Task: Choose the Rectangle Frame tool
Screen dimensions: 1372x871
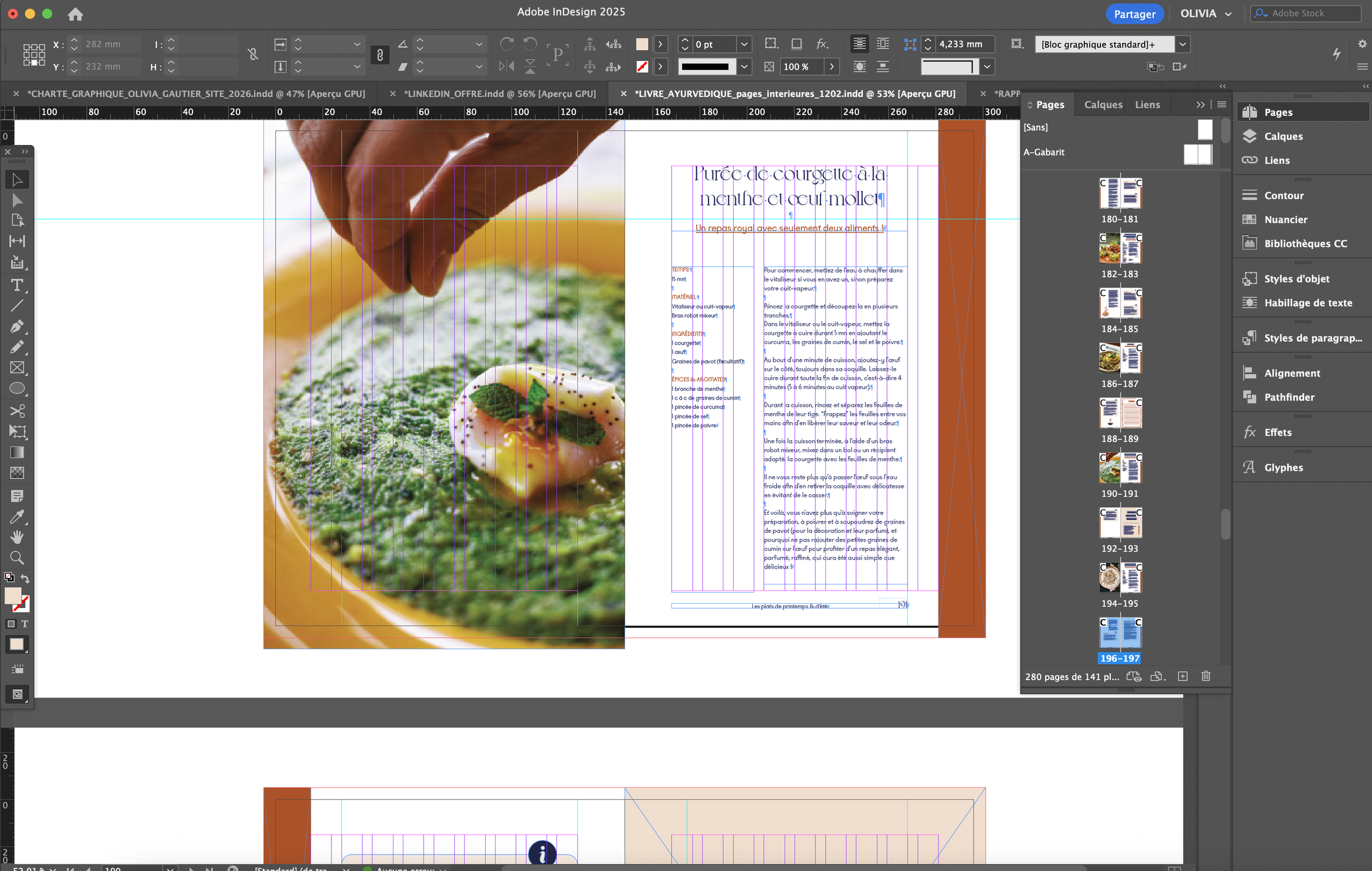Action: click(x=17, y=368)
